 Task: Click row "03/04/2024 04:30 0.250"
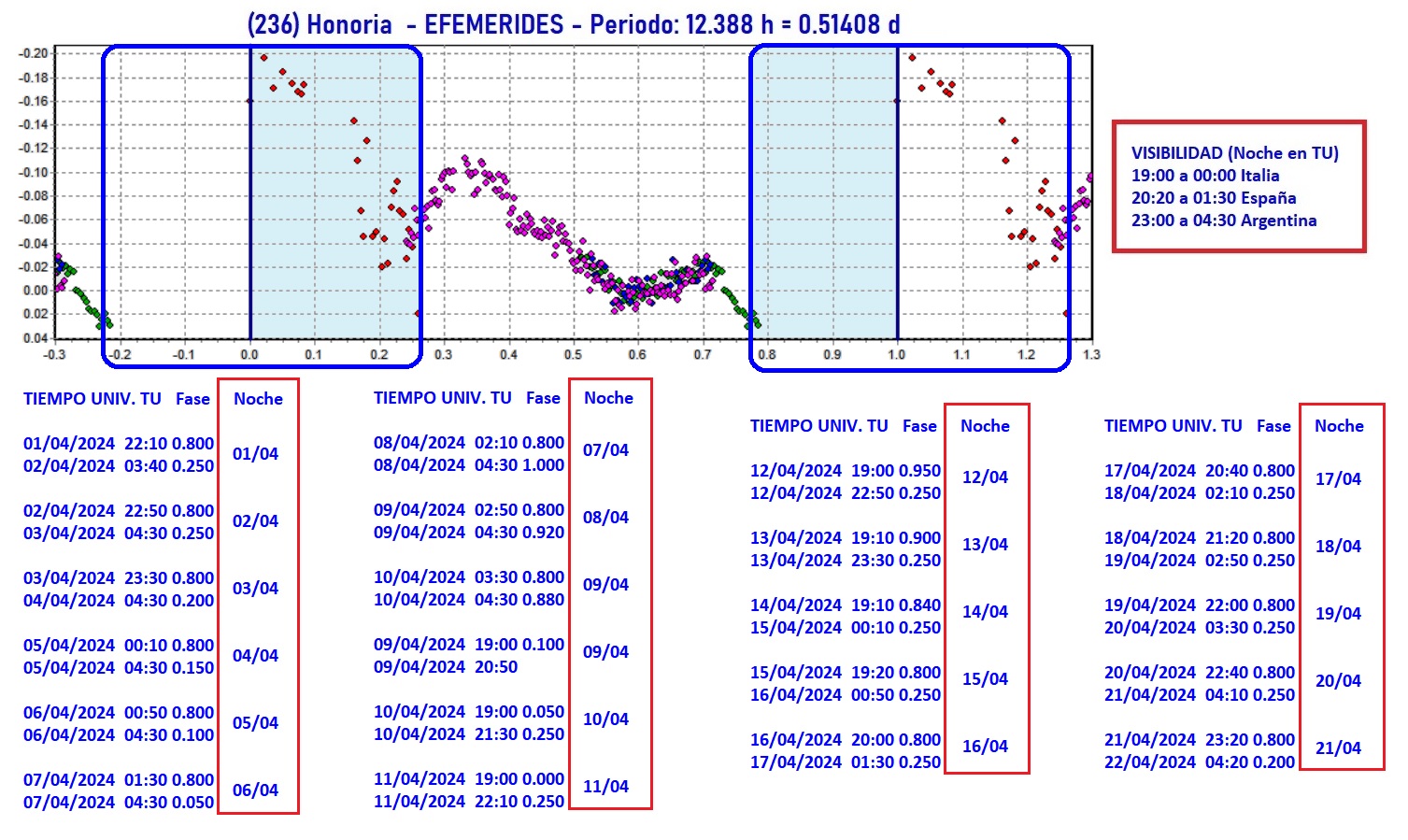[119, 533]
